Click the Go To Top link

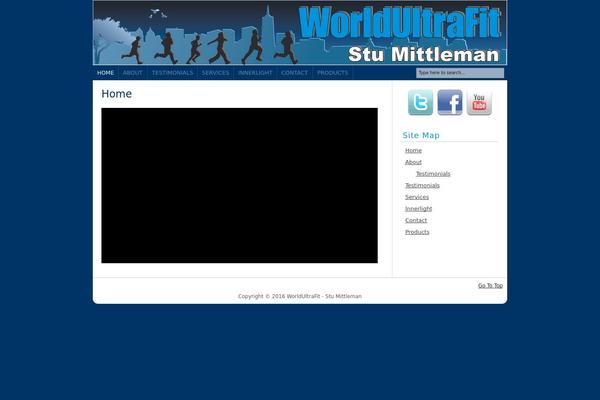pos(490,286)
